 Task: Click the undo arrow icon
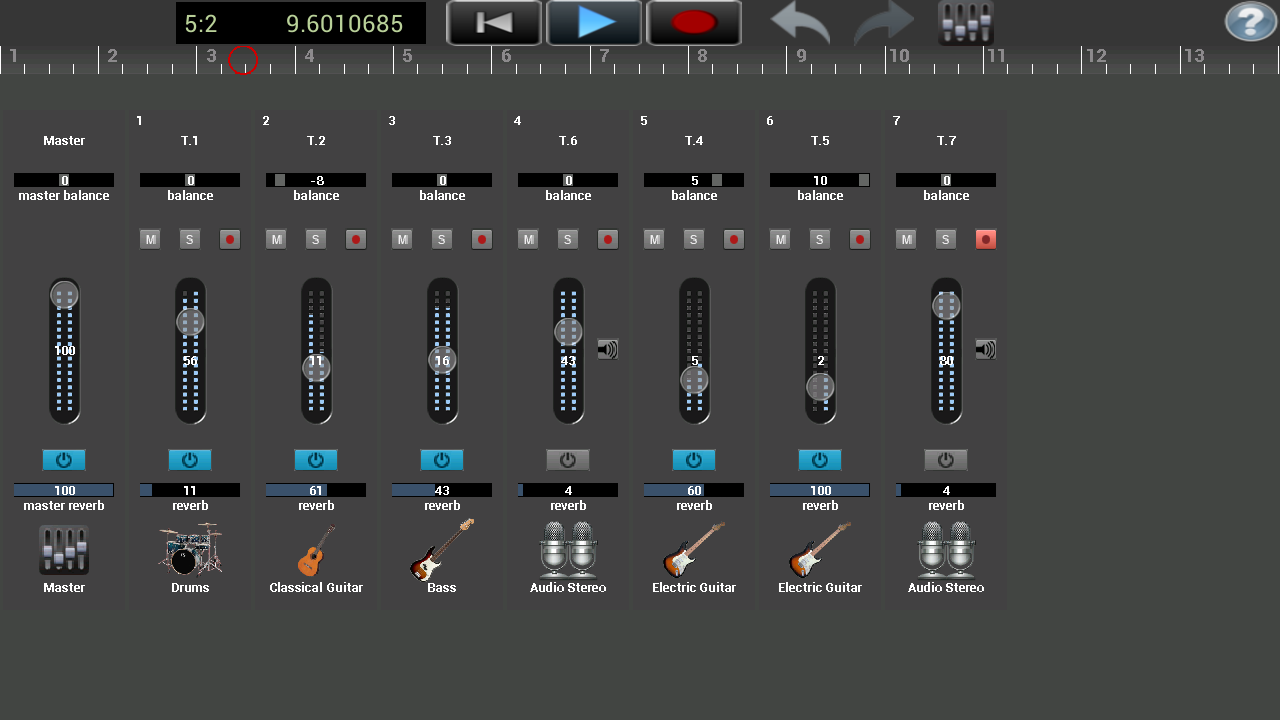pyautogui.click(x=799, y=22)
